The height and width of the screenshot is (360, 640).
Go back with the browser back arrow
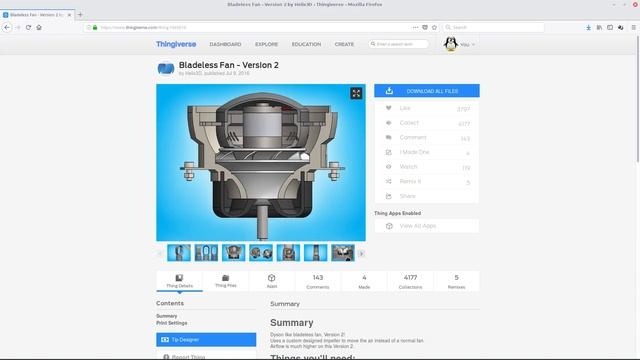(7, 27)
